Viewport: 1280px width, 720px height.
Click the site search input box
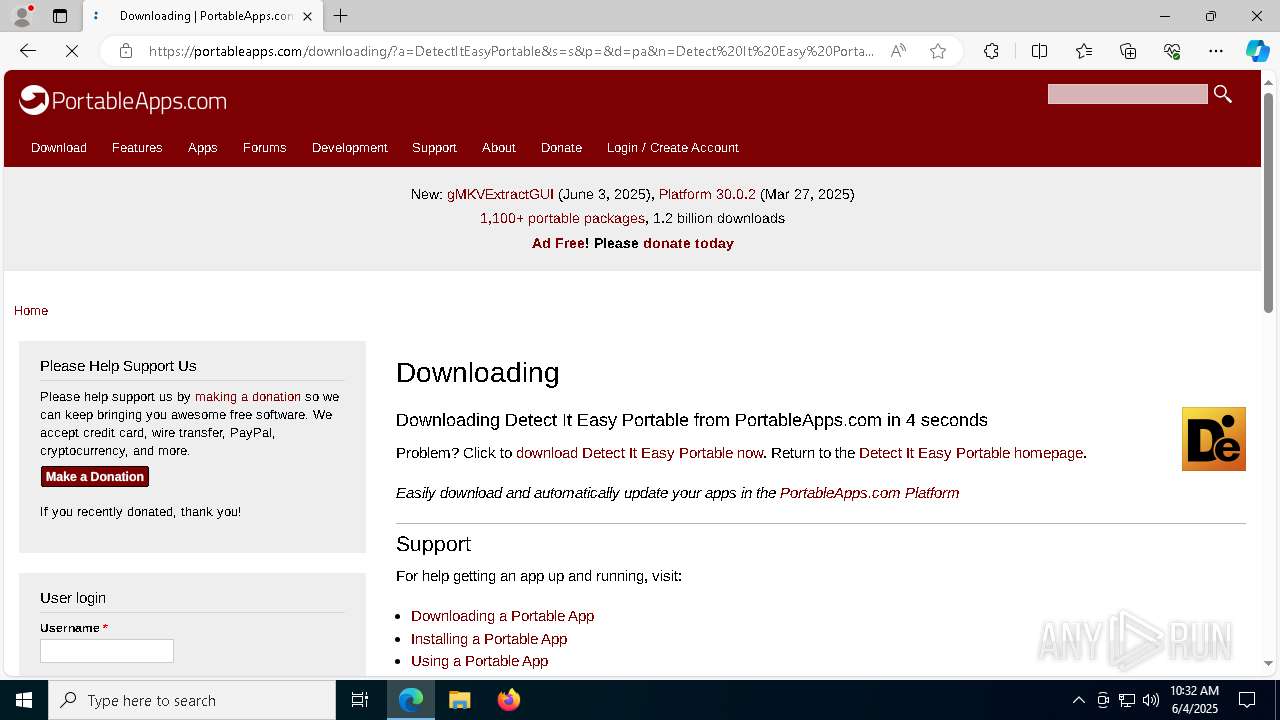(1128, 94)
